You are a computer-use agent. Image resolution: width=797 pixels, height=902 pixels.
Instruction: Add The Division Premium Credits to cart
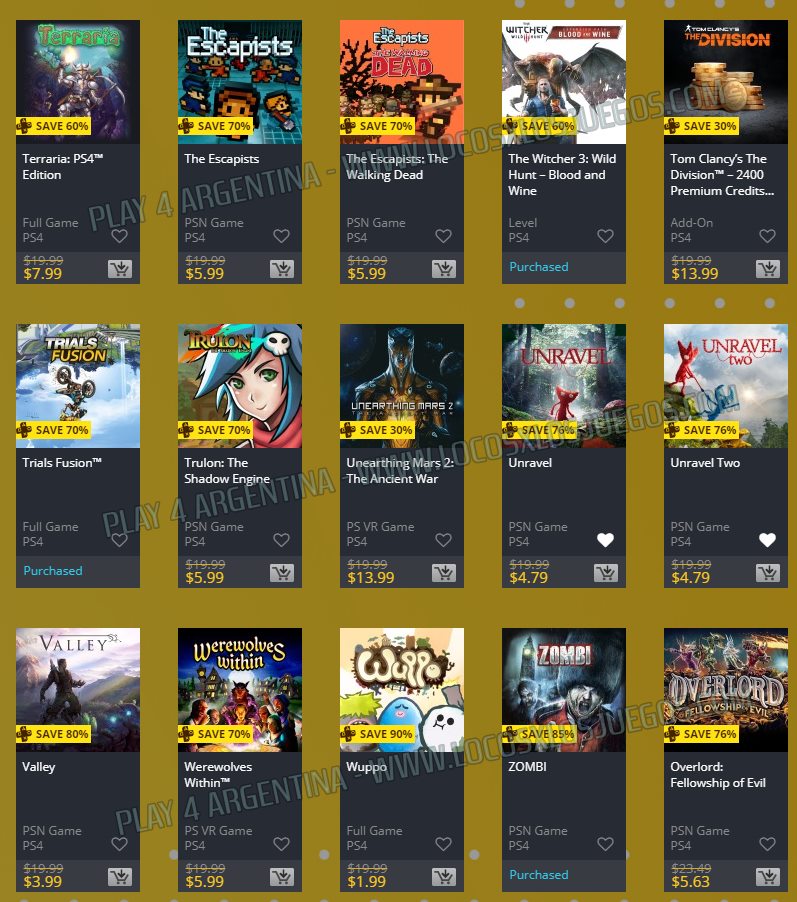(x=768, y=269)
